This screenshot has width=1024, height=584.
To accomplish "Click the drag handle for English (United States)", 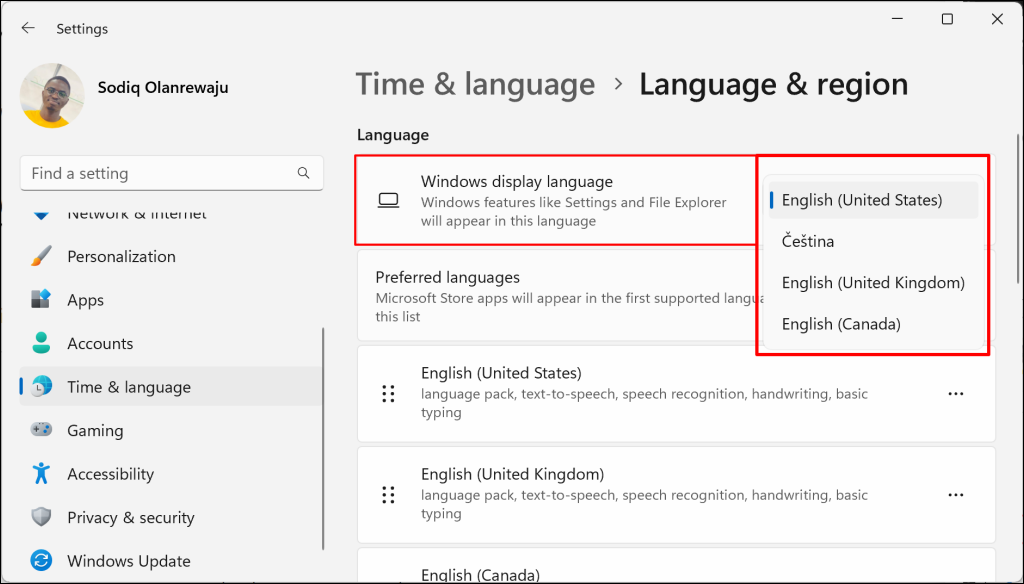I will point(388,394).
